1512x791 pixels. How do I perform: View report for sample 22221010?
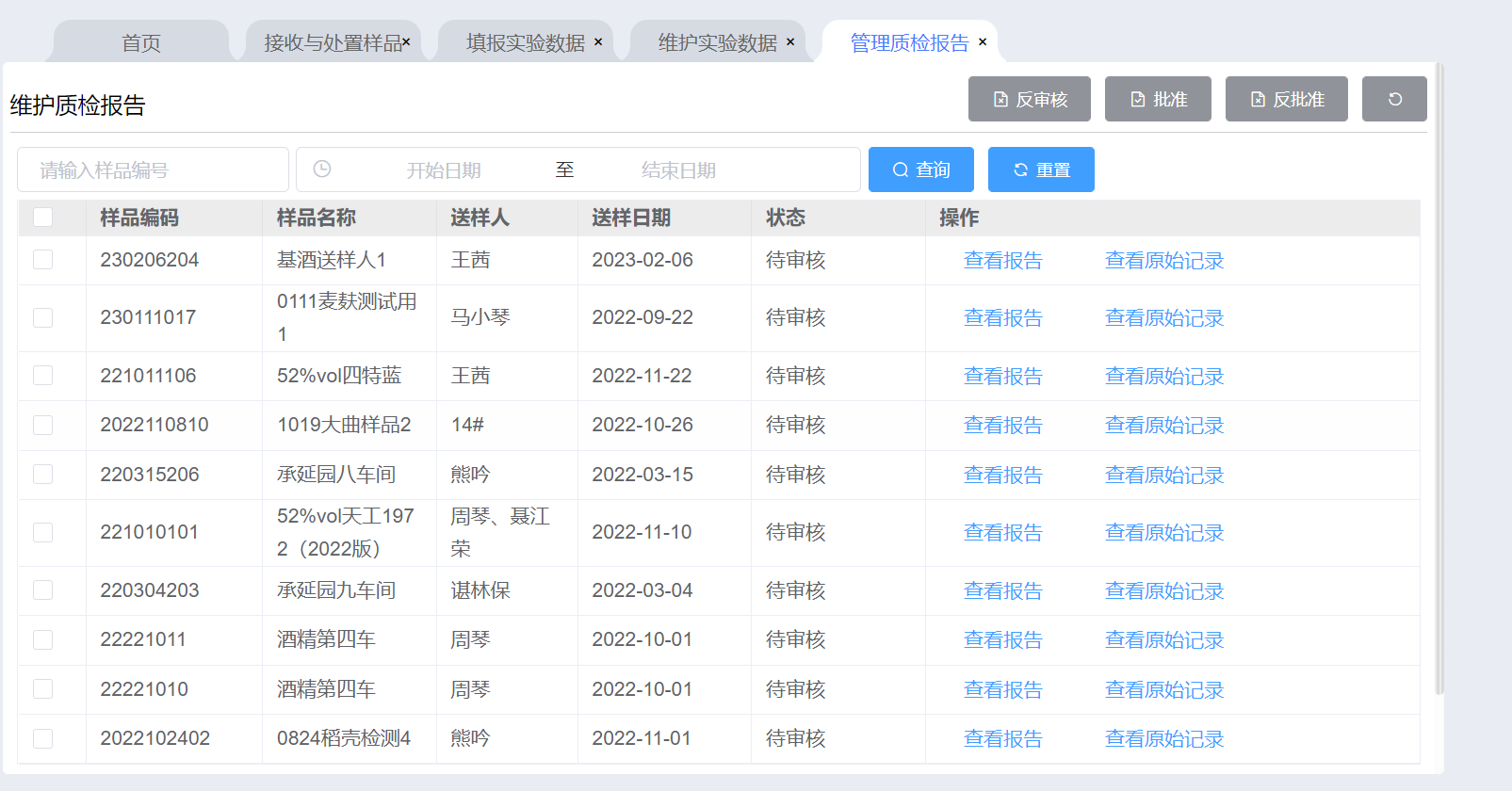pos(1003,690)
